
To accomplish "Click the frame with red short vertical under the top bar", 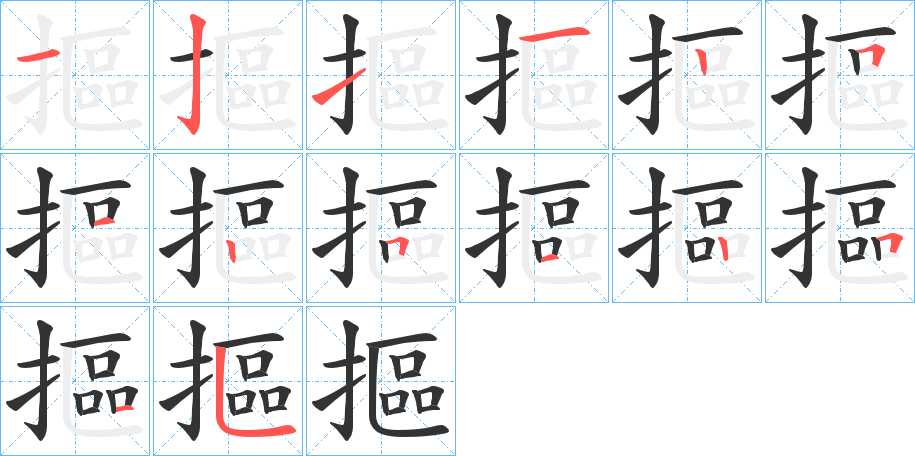I will 687,75.
